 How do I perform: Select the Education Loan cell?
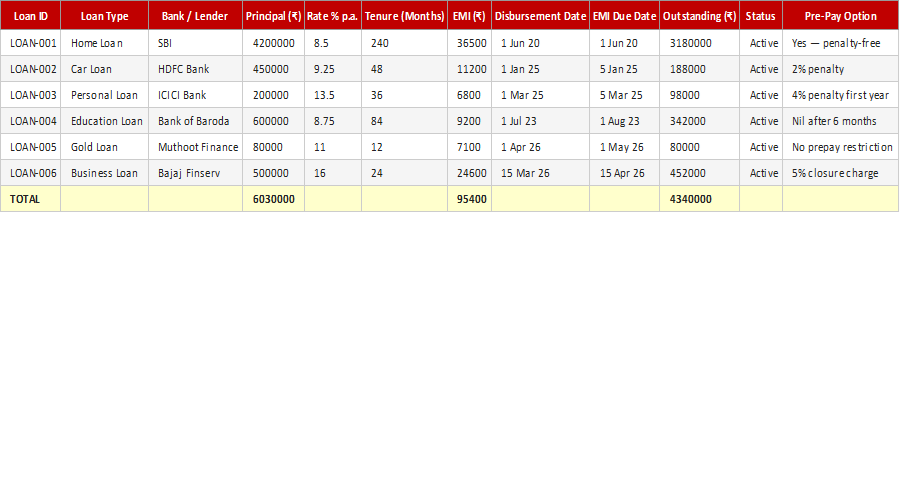[104, 121]
